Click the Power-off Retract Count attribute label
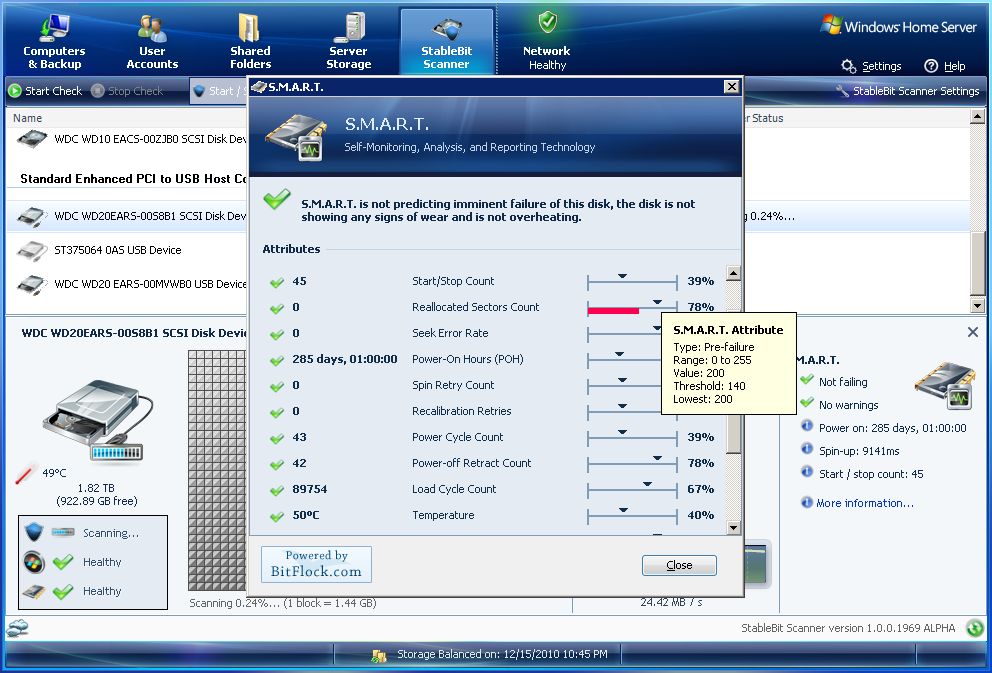 click(471, 463)
